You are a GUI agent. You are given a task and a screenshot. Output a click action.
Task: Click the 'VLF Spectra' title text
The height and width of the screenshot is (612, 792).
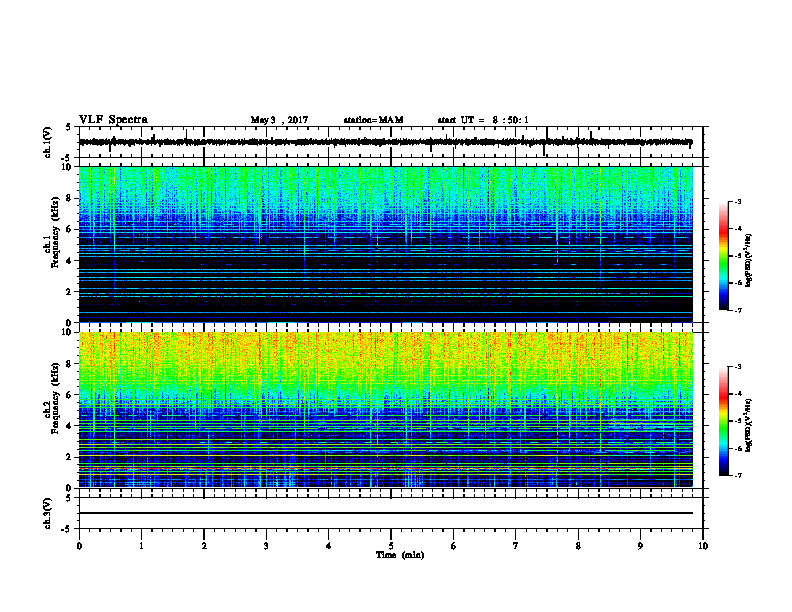(113, 120)
